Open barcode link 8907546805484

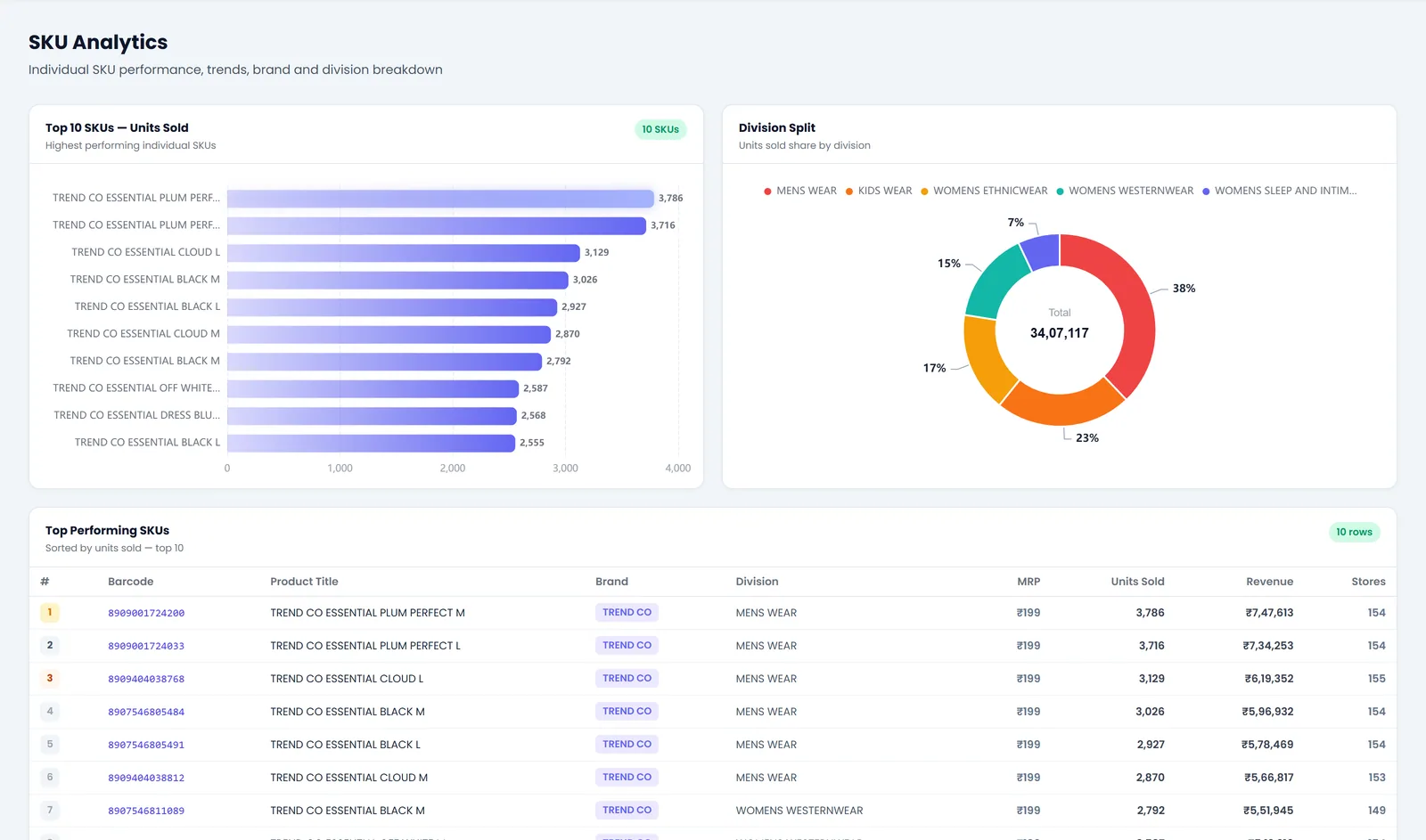coord(146,712)
